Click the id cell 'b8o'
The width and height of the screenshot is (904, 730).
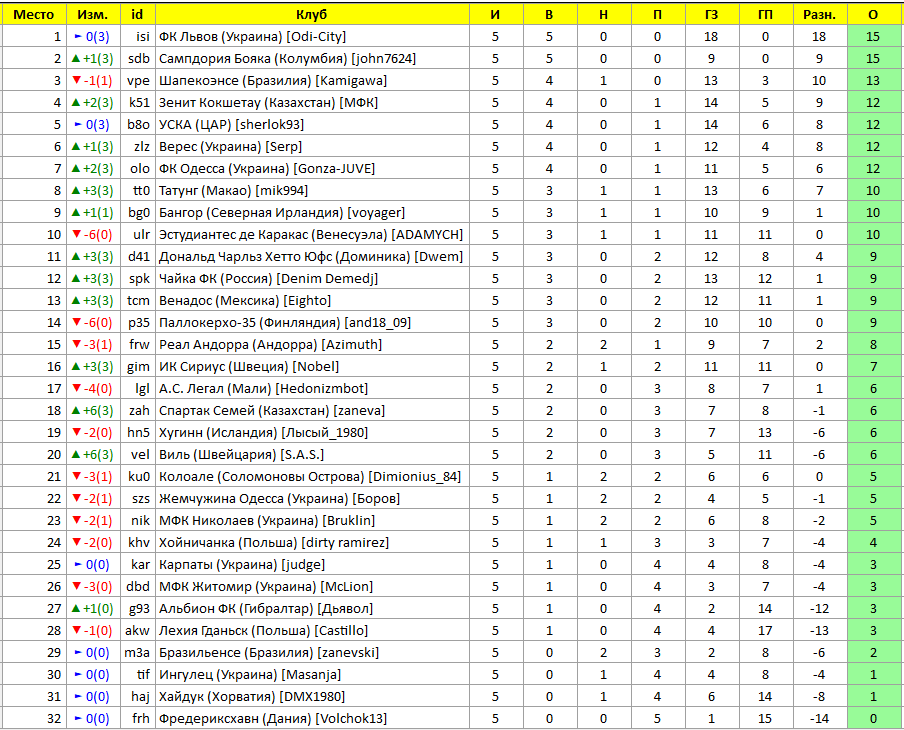(x=138, y=125)
